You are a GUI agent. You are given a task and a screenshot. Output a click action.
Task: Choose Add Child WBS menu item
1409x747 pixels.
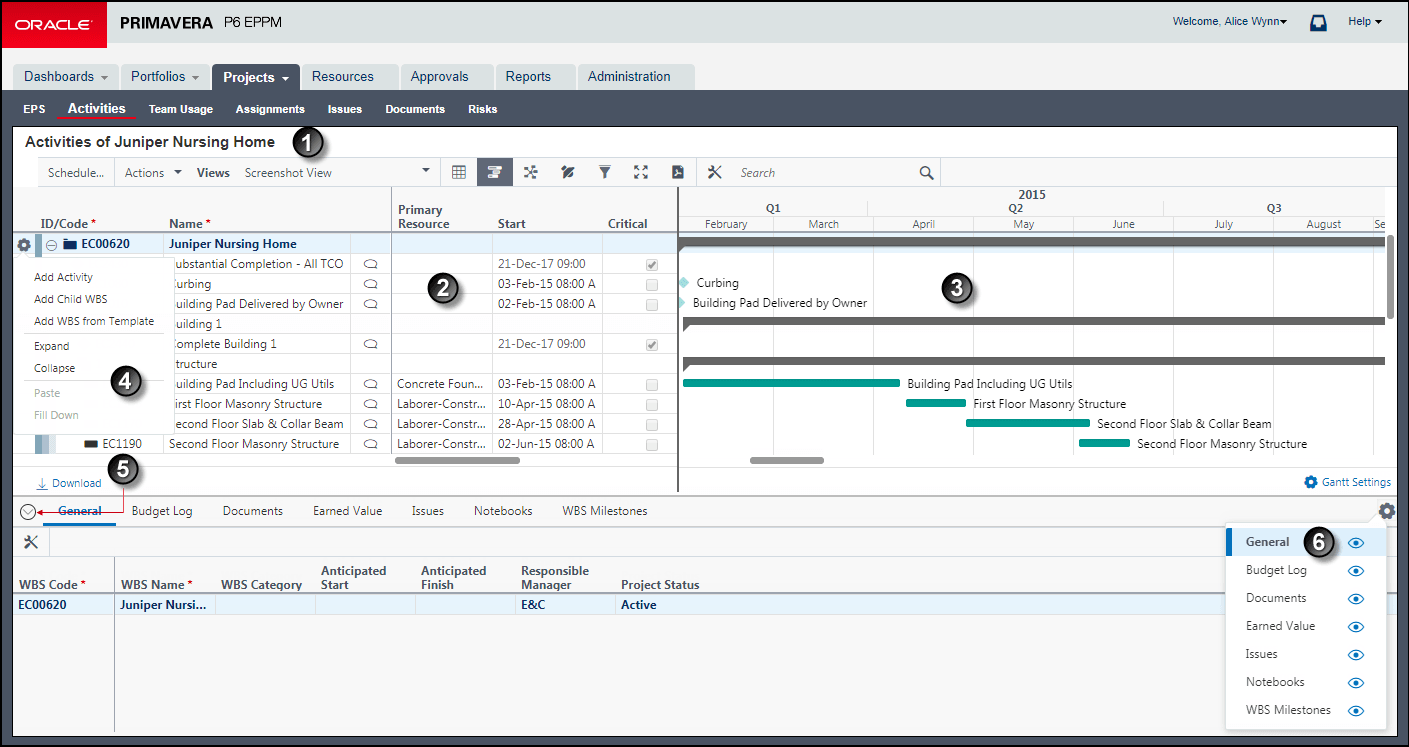coord(70,299)
